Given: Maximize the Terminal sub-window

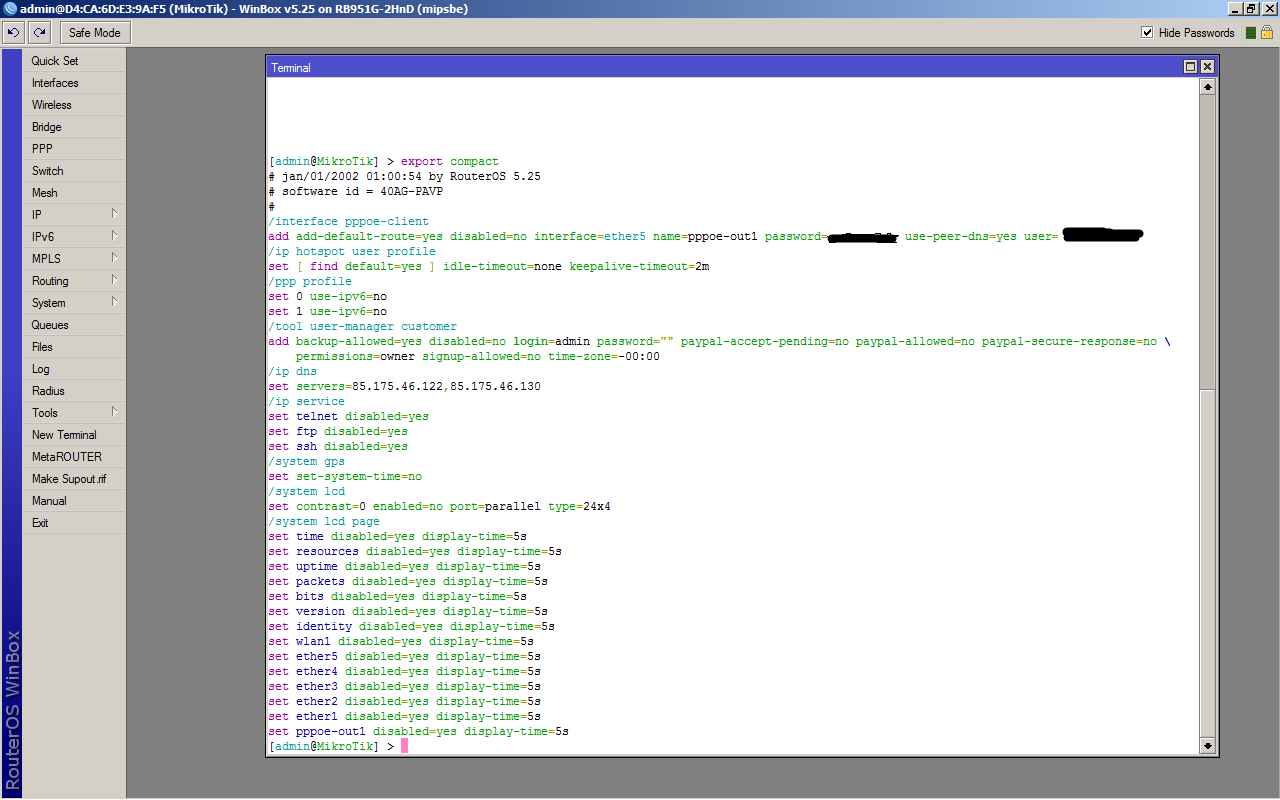Looking at the screenshot, I should point(1190,67).
